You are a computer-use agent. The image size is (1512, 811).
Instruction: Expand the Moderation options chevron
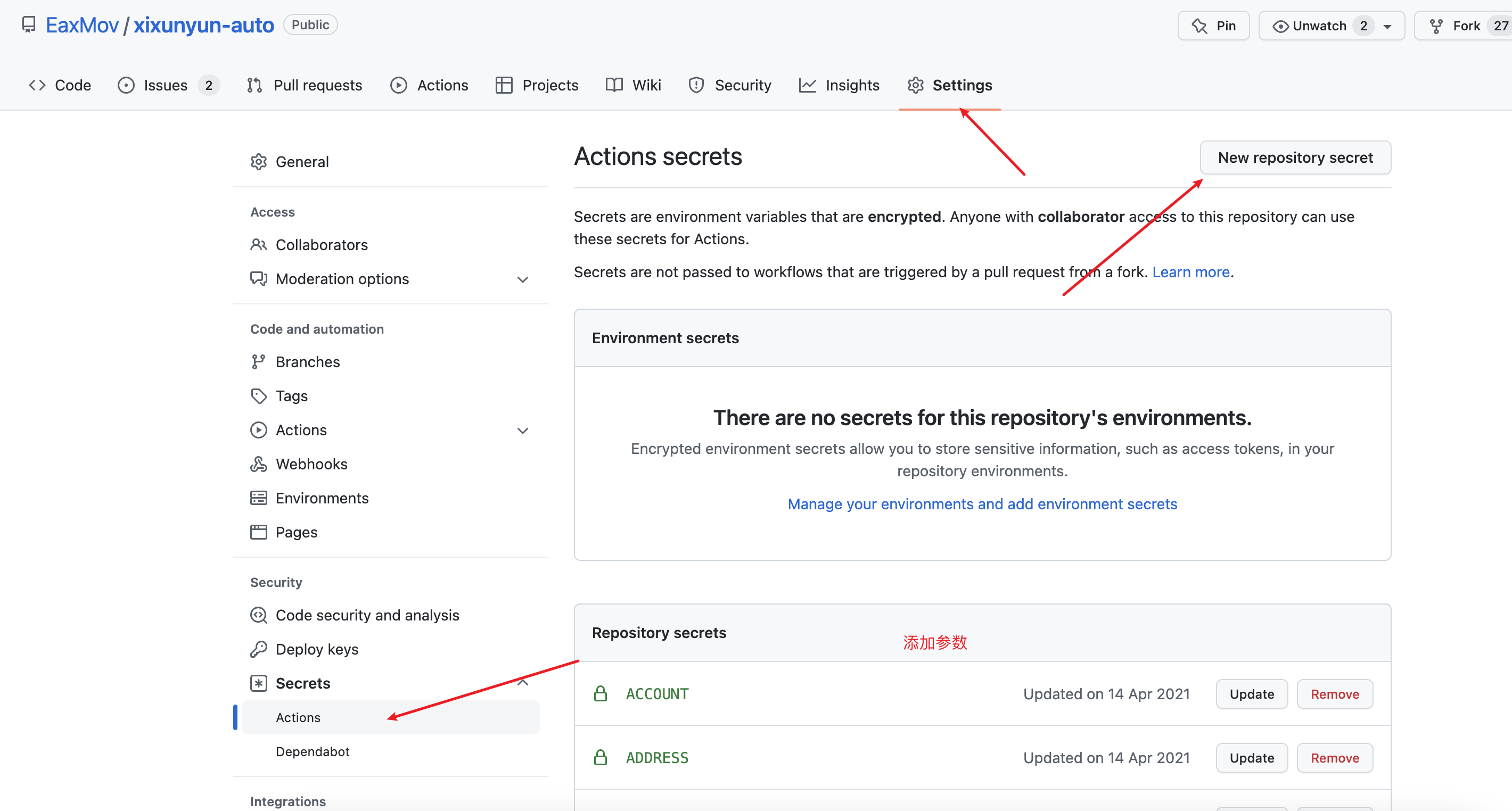point(522,279)
